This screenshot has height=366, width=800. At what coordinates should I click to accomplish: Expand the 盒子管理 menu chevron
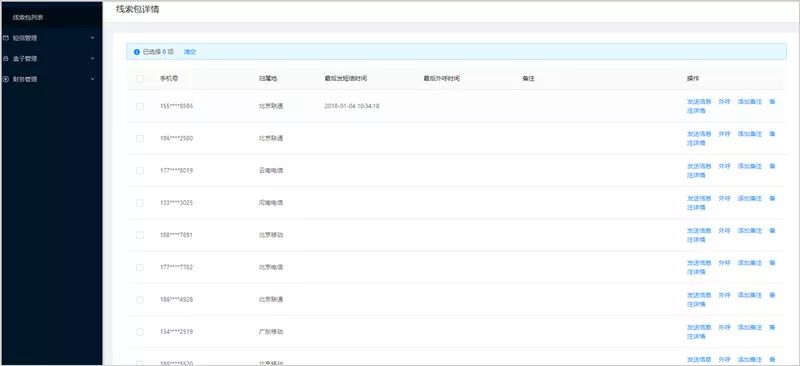click(92, 59)
